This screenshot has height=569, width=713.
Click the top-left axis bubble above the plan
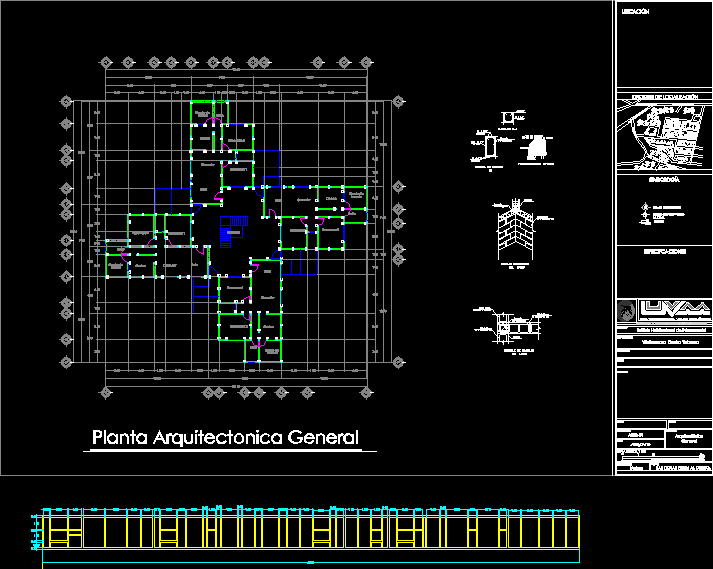tap(107, 61)
